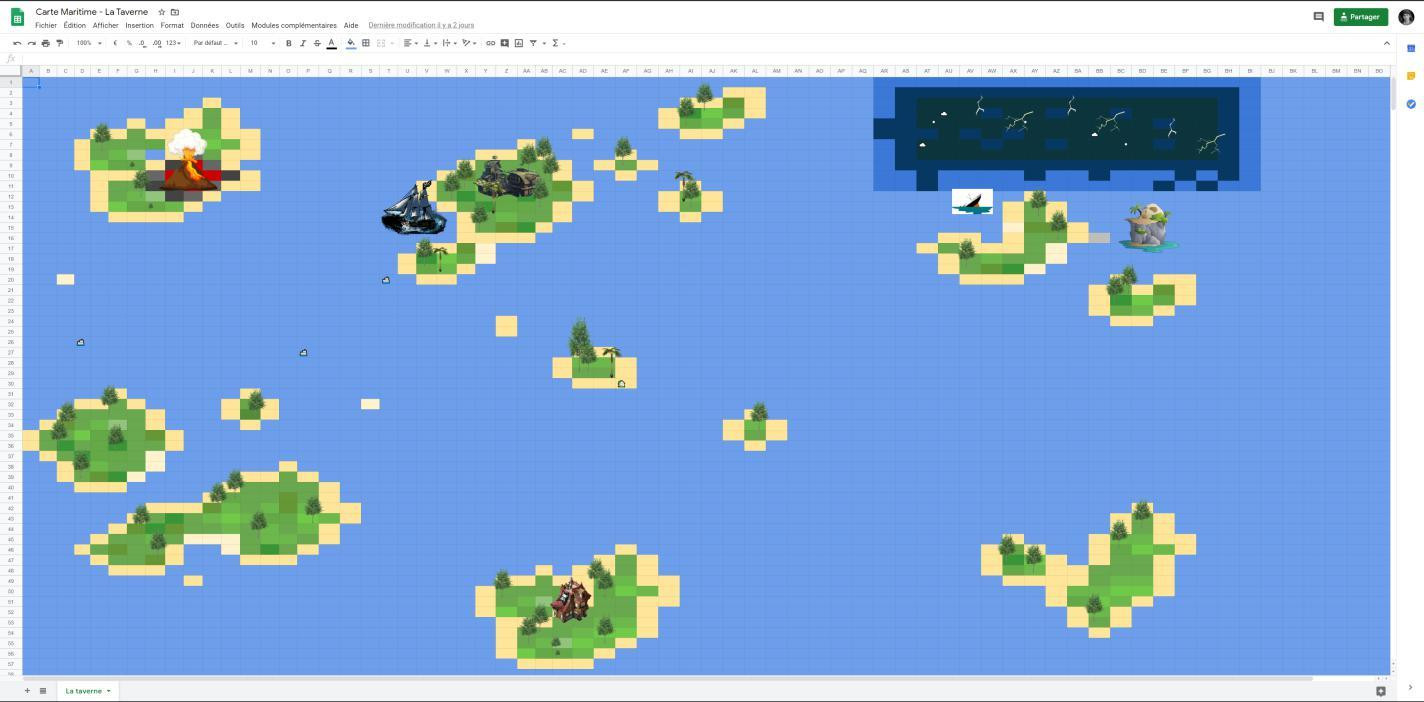The image size is (1424, 702).
Task: Open the print dialog
Action: coord(45,43)
